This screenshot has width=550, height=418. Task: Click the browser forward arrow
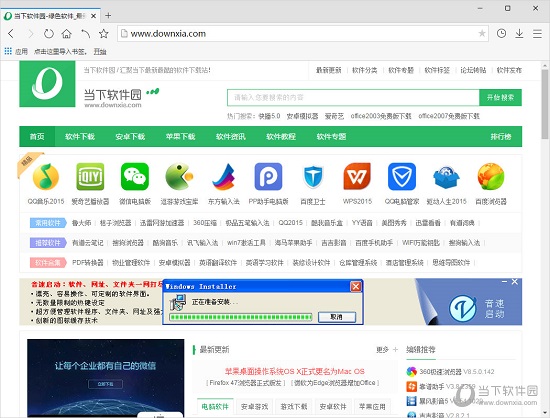pyautogui.click(x=31, y=34)
